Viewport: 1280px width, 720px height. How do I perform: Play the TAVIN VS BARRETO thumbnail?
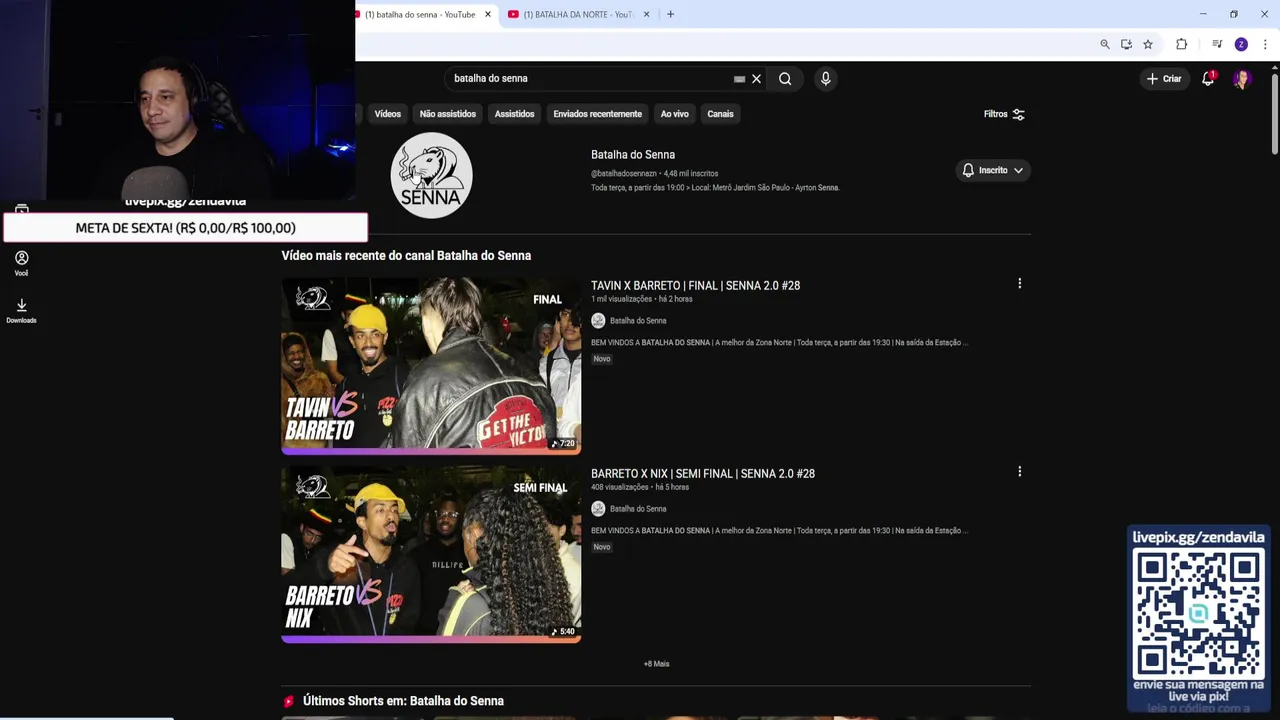pyautogui.click(x=431, y=365)
